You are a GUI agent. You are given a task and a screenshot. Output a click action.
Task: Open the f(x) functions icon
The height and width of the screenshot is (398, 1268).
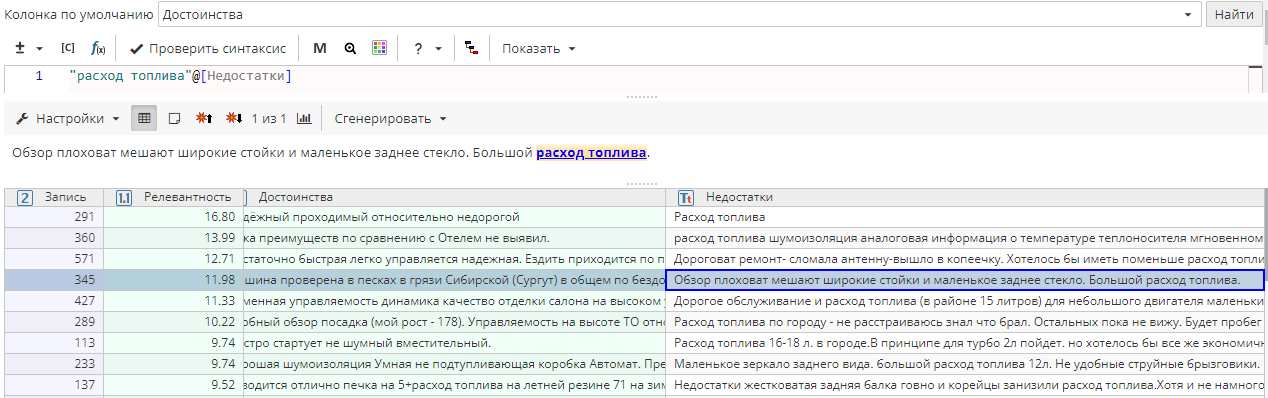(98, 48)
